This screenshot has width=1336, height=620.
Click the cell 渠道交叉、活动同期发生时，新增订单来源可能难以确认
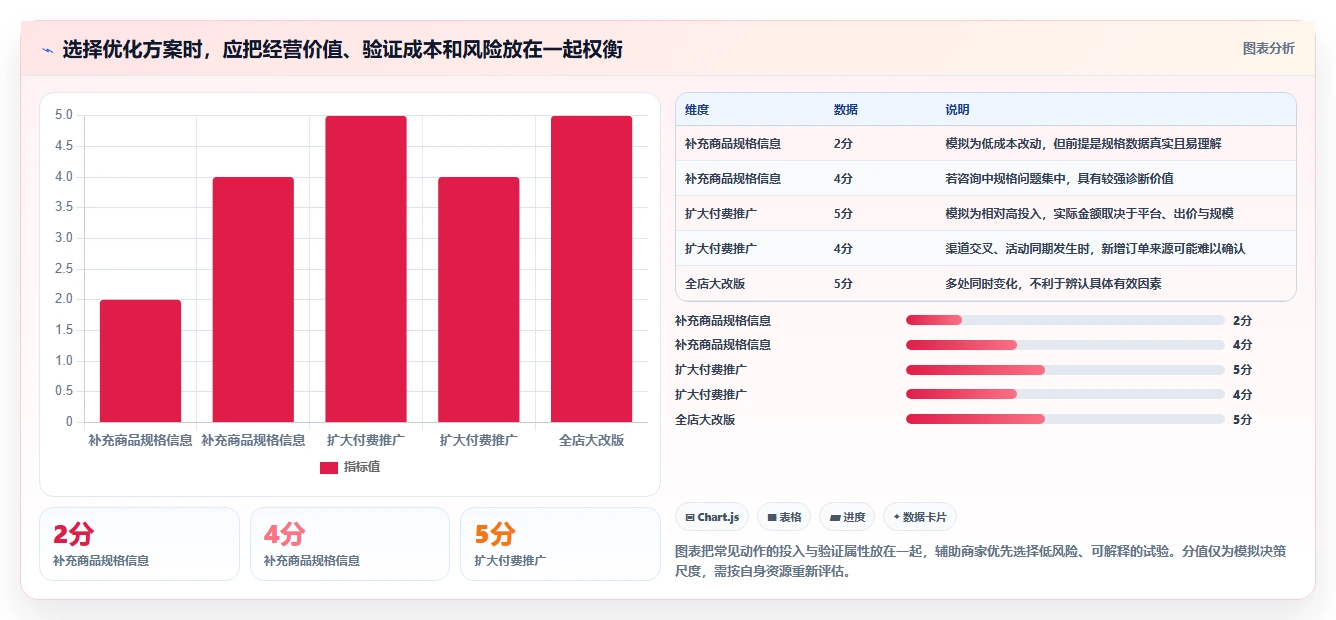pyautogui.click(x=1095, y=248)
